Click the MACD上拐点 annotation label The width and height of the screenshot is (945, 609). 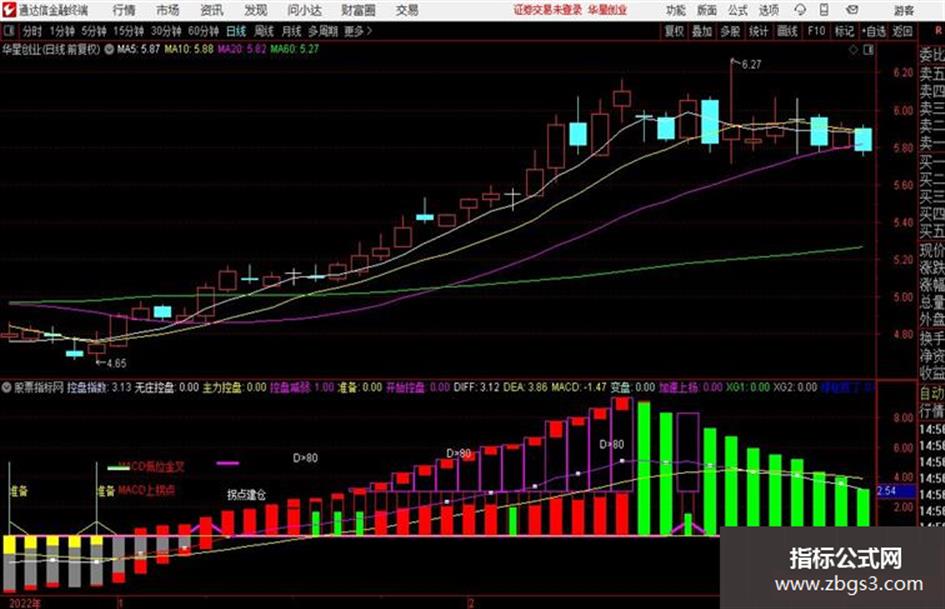click(x=146, y=490)
